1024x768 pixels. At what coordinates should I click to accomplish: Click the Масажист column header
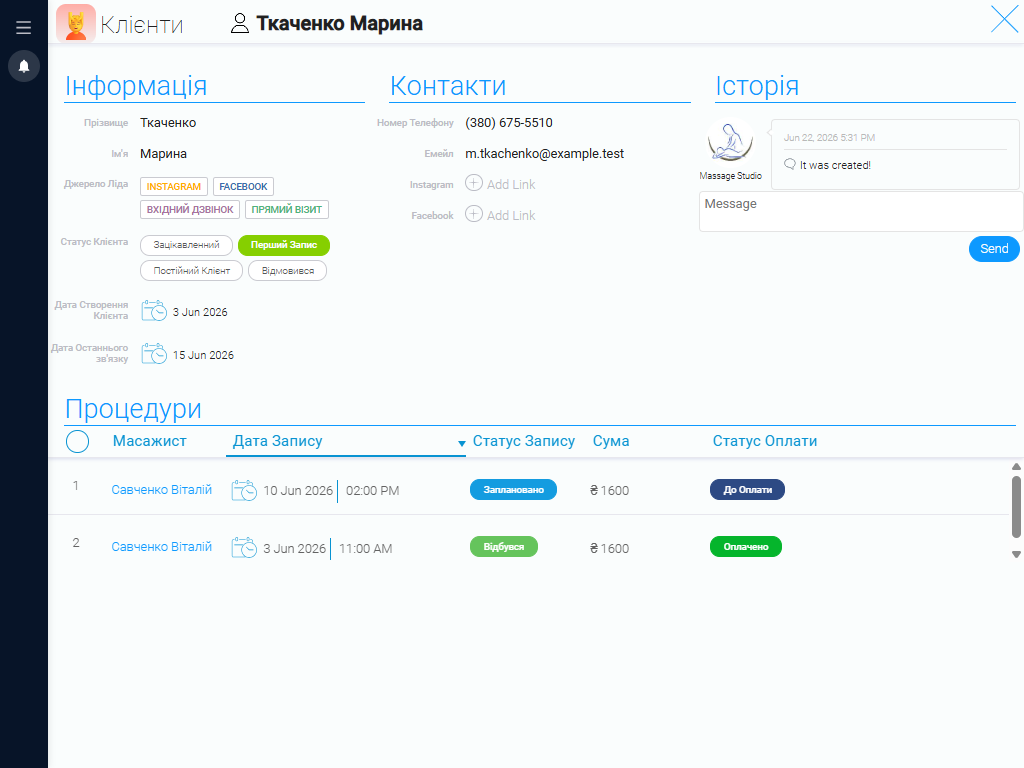(x=150, y=441)
